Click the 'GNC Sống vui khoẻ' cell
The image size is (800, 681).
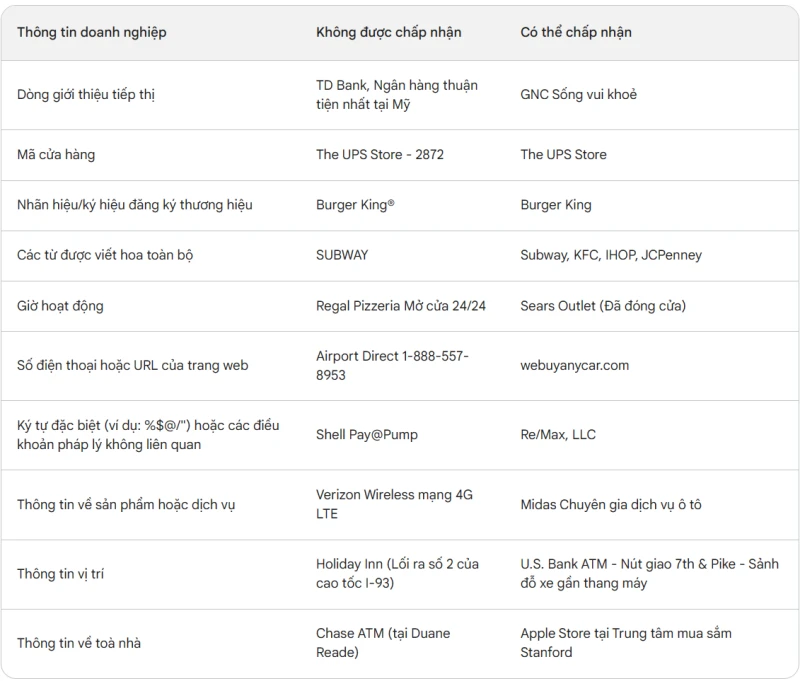coord(579,94)
